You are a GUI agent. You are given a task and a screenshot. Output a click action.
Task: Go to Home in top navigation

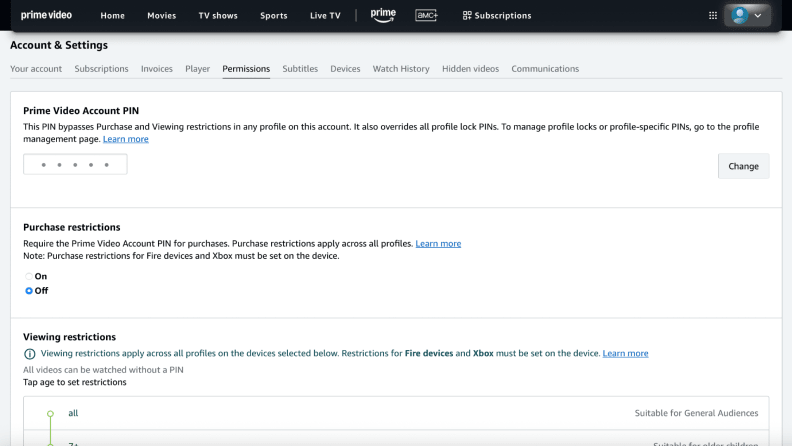(x=113, y=16)
